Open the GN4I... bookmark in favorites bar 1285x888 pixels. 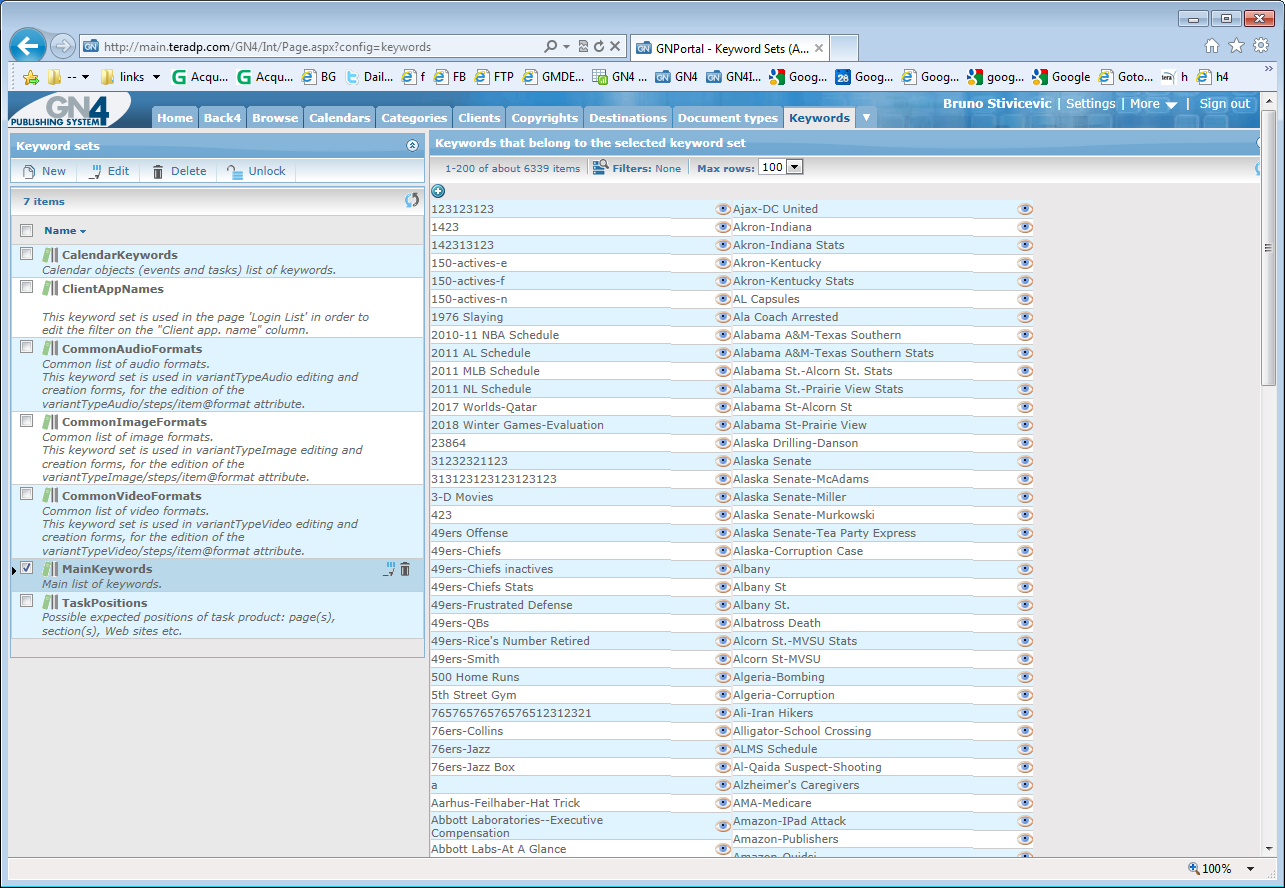735,77
